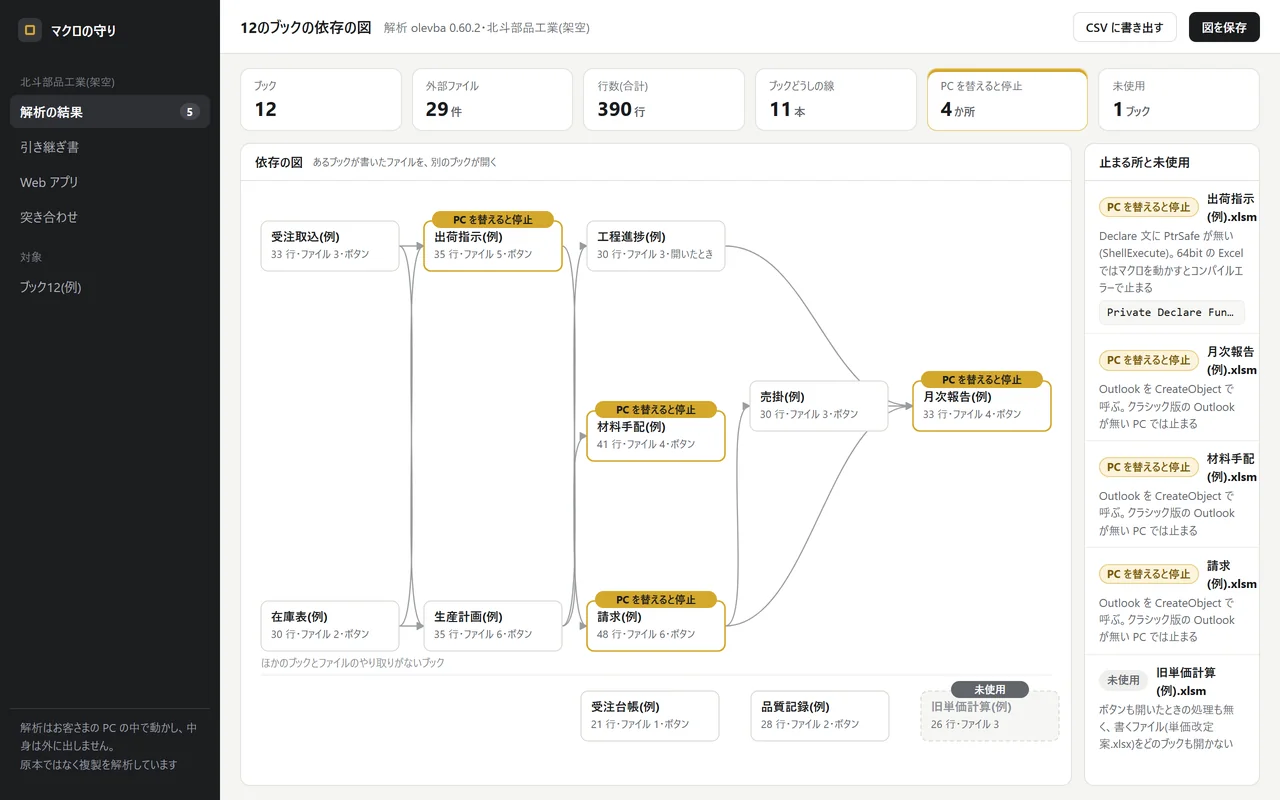Click the 12のブックの依存の図 page title
This screenshot has width=1280, height=800.
(306, 28)
